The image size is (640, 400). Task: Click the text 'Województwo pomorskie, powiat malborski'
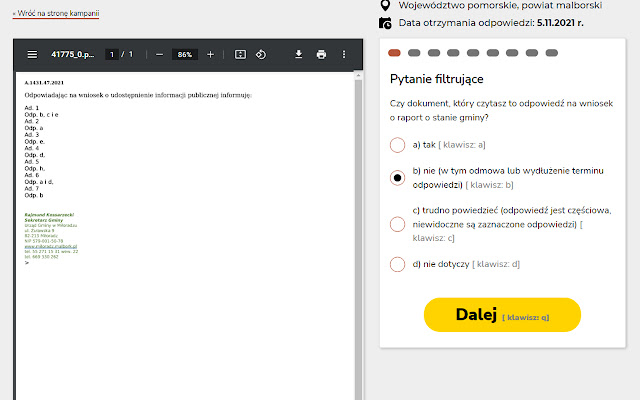(500, 5)
